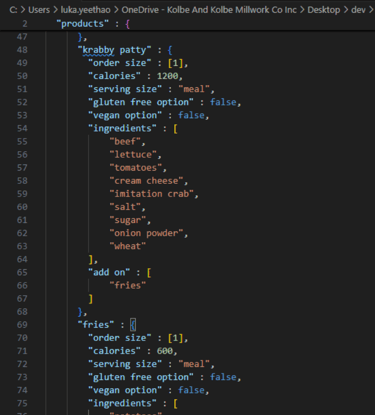The width and height of the screenshot is (375, 415).
Task: Click the "fries" key on line 69
Action: pos(96,325)
